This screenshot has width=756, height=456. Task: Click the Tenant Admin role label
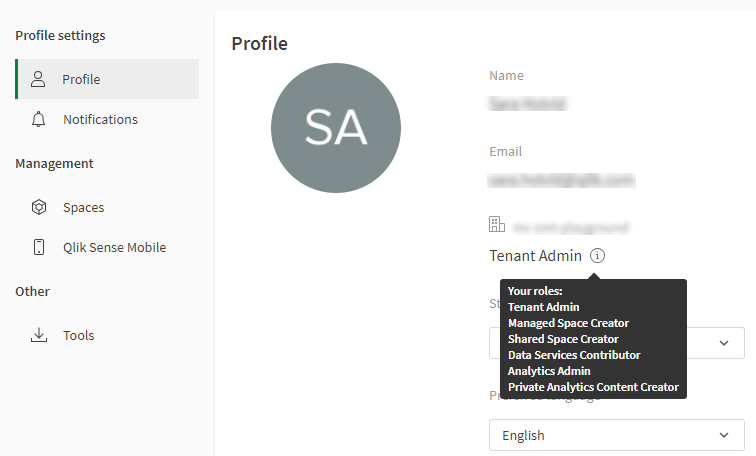(x=535, y=255)
